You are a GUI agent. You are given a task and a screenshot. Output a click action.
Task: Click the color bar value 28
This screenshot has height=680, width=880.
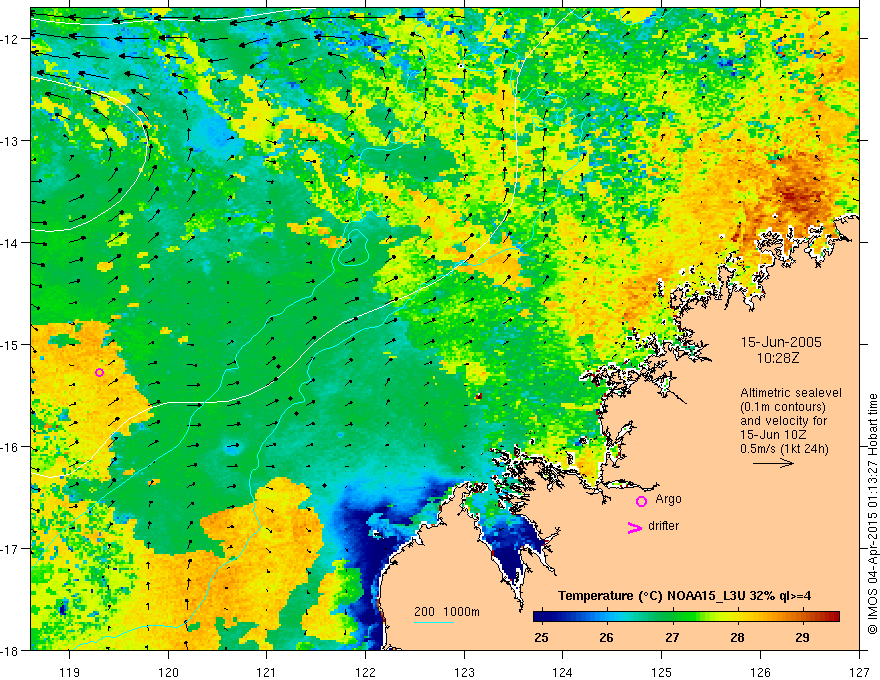point(737,637)
